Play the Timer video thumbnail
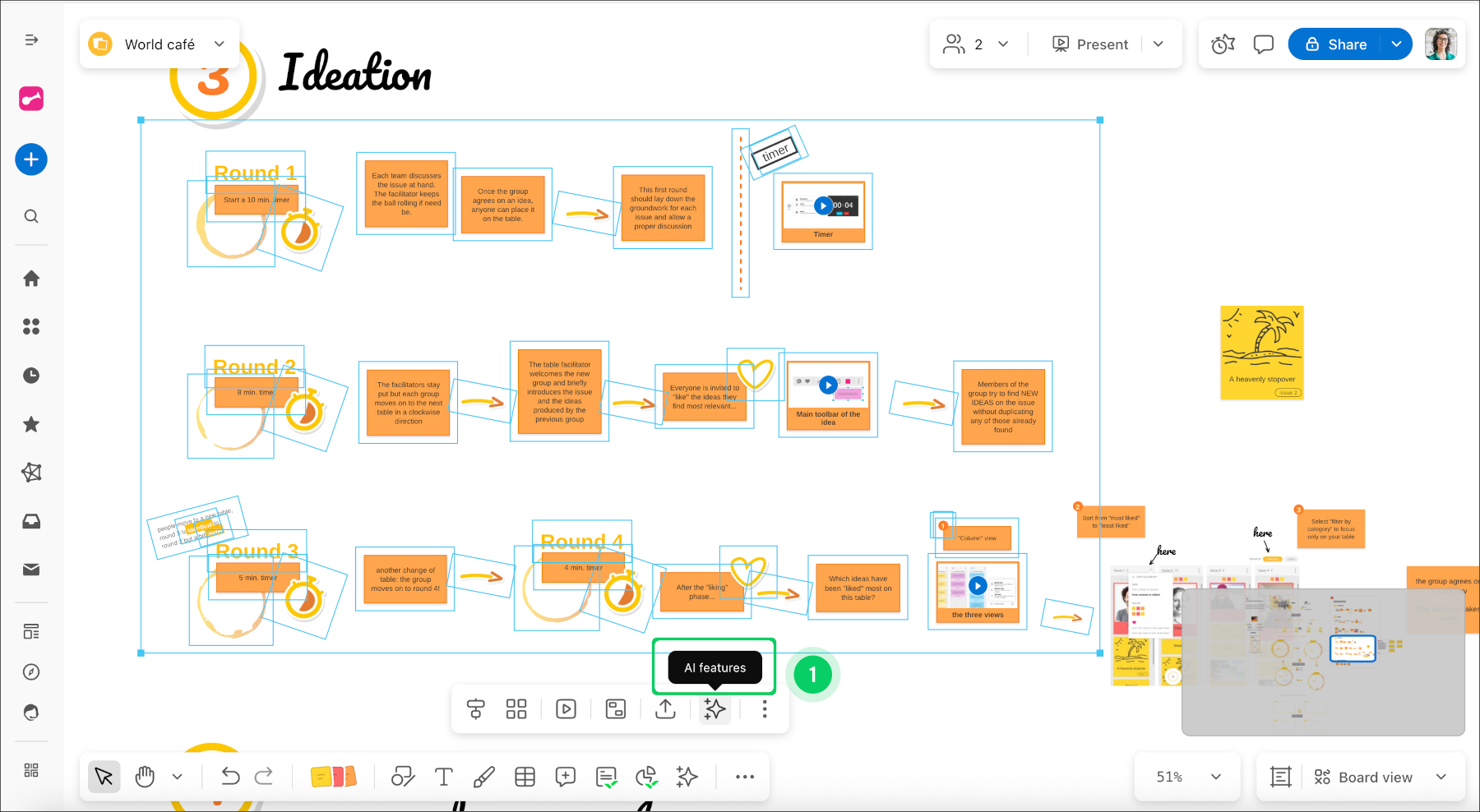The image size is (1480, 812). pyautogui.click(x=823, y=205)
